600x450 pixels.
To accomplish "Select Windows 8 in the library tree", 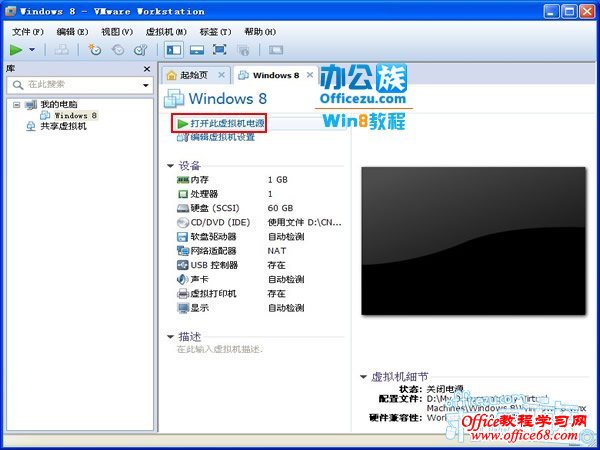I will pyautogui.click(x=76, y=115).
